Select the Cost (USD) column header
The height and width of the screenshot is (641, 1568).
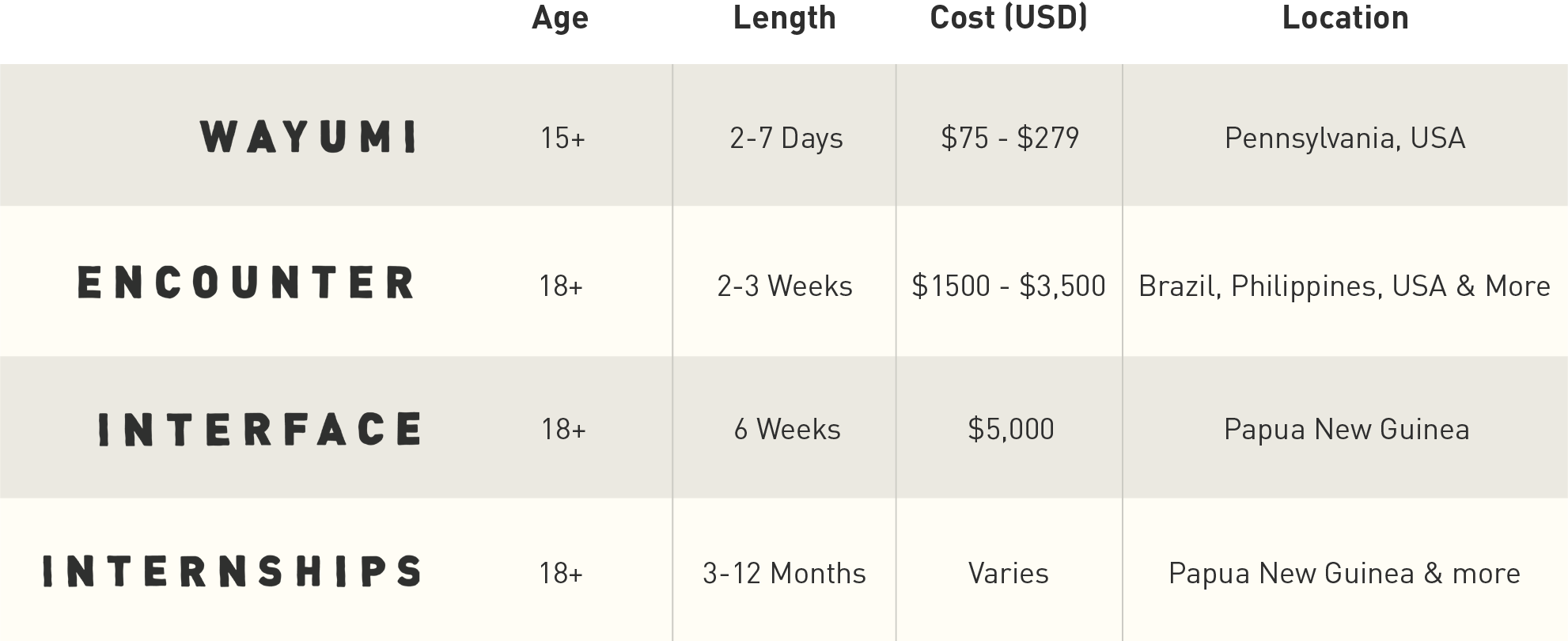1009,17
